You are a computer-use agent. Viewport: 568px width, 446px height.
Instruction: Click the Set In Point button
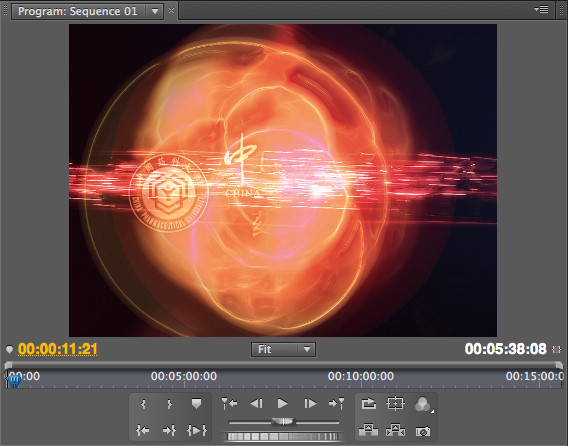click(144, 404)
